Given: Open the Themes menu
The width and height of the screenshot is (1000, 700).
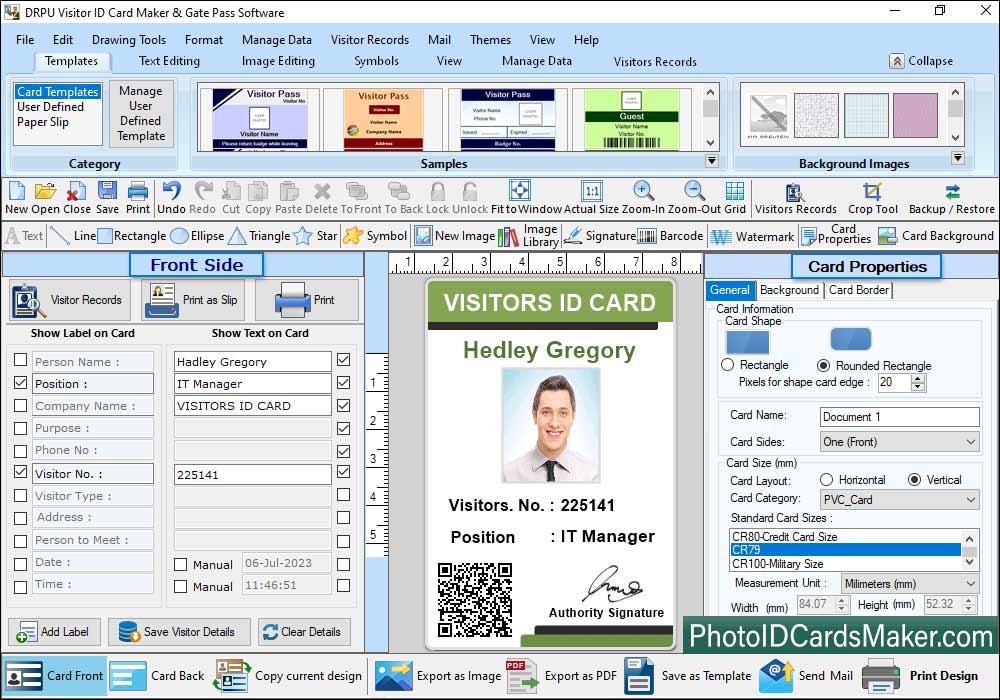Looking at the screenshot, I should click(x=490, y=40).
